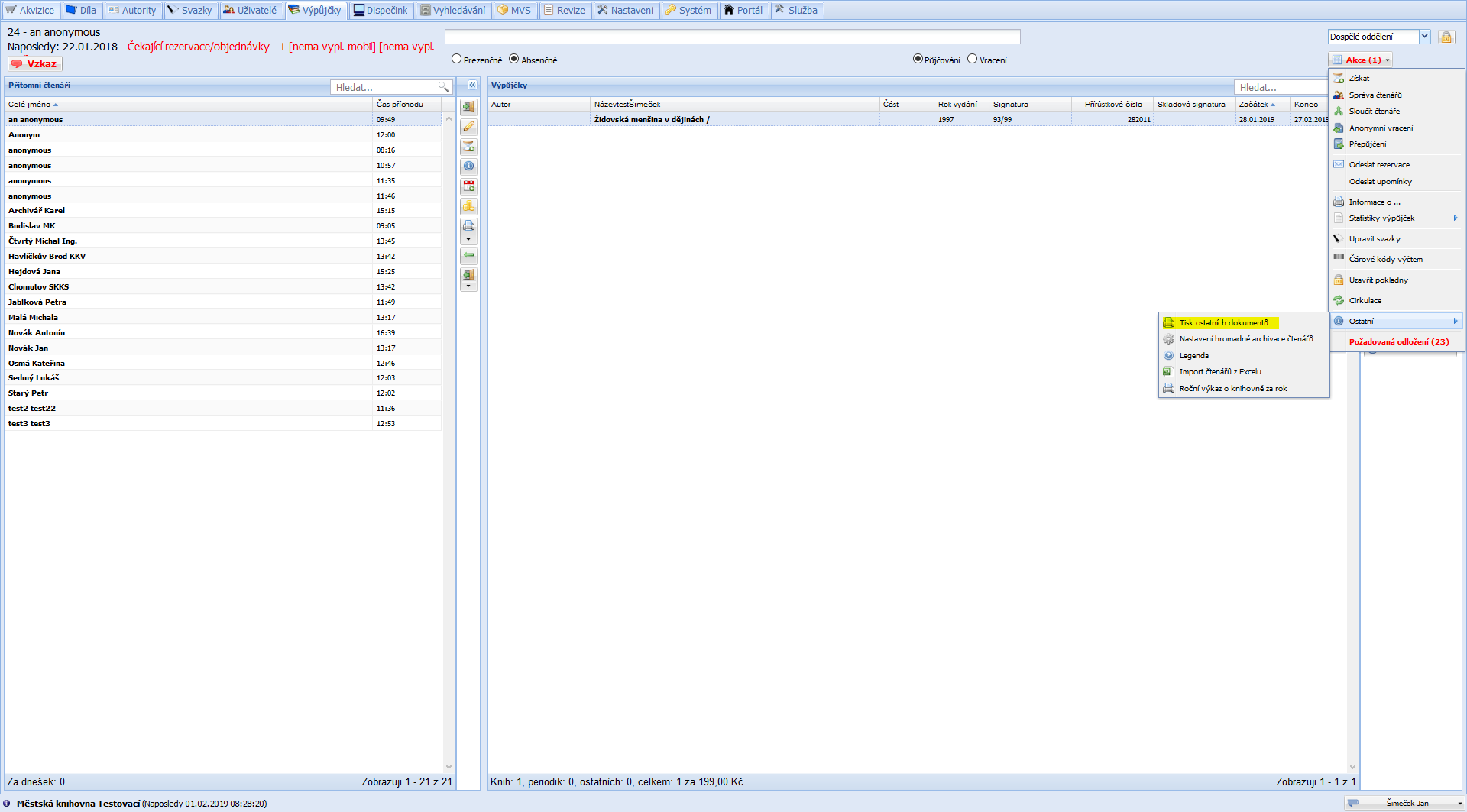Click the Vzkaz button
The height and width of the screenshot is (812, 1467).
[x=34, y=63]
